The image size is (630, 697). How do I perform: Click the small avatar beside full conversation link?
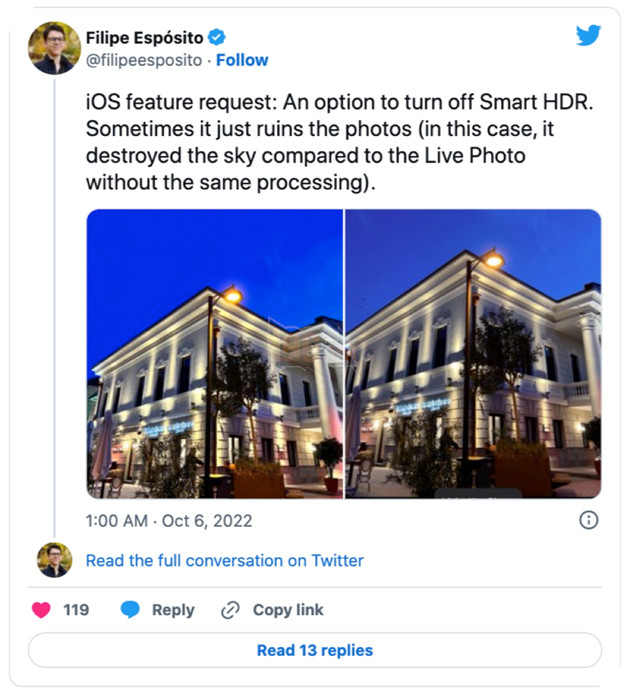(x=55, y=560)
